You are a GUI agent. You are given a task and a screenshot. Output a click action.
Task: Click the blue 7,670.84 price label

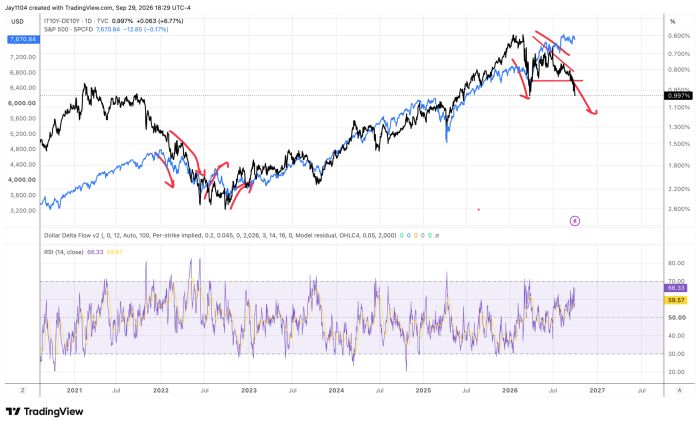tap(23, 39)
